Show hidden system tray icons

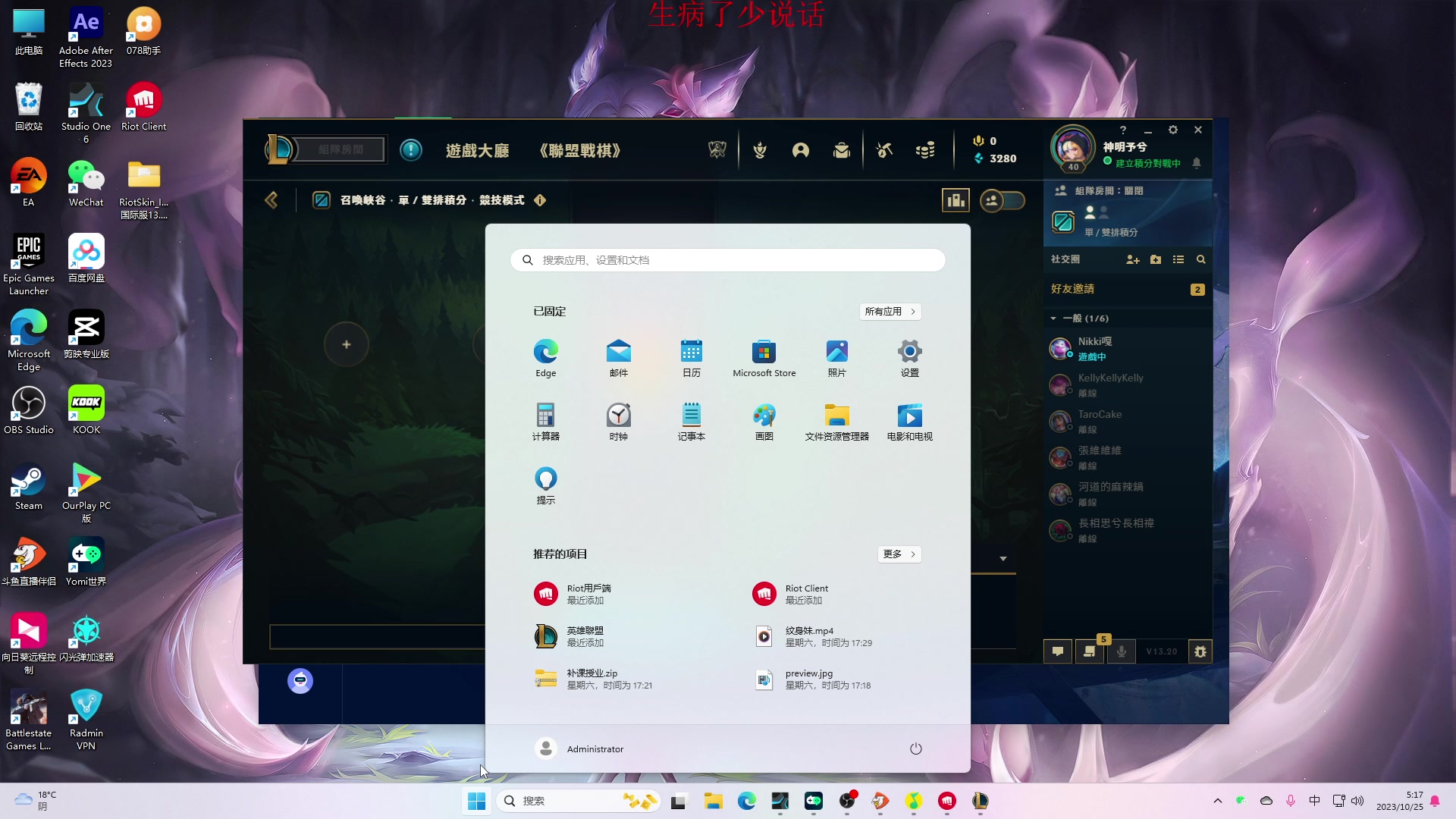click(1218, 801)
